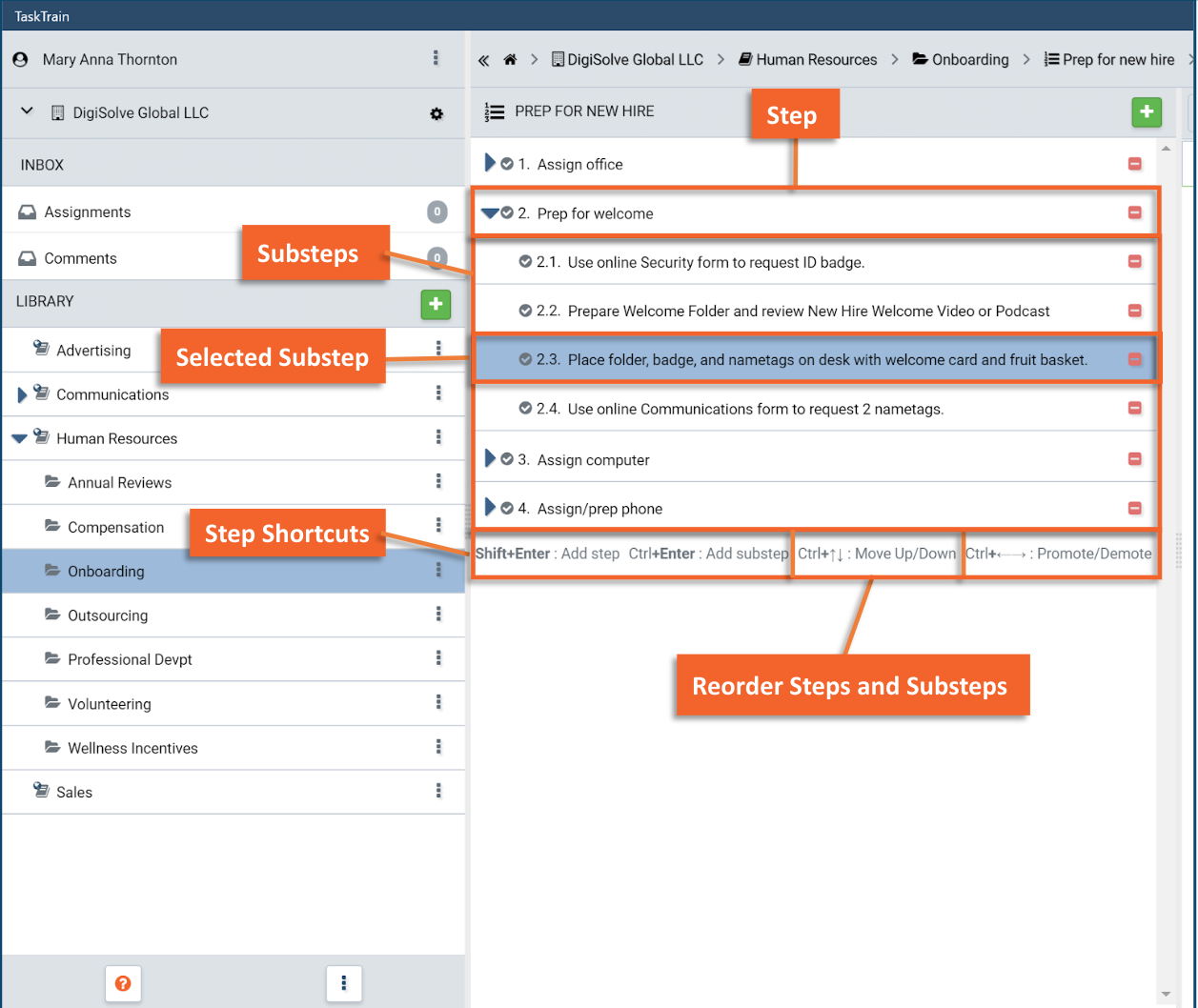
Task: Go to home via breadcrumb house icon
Action: tap(510, 60)
